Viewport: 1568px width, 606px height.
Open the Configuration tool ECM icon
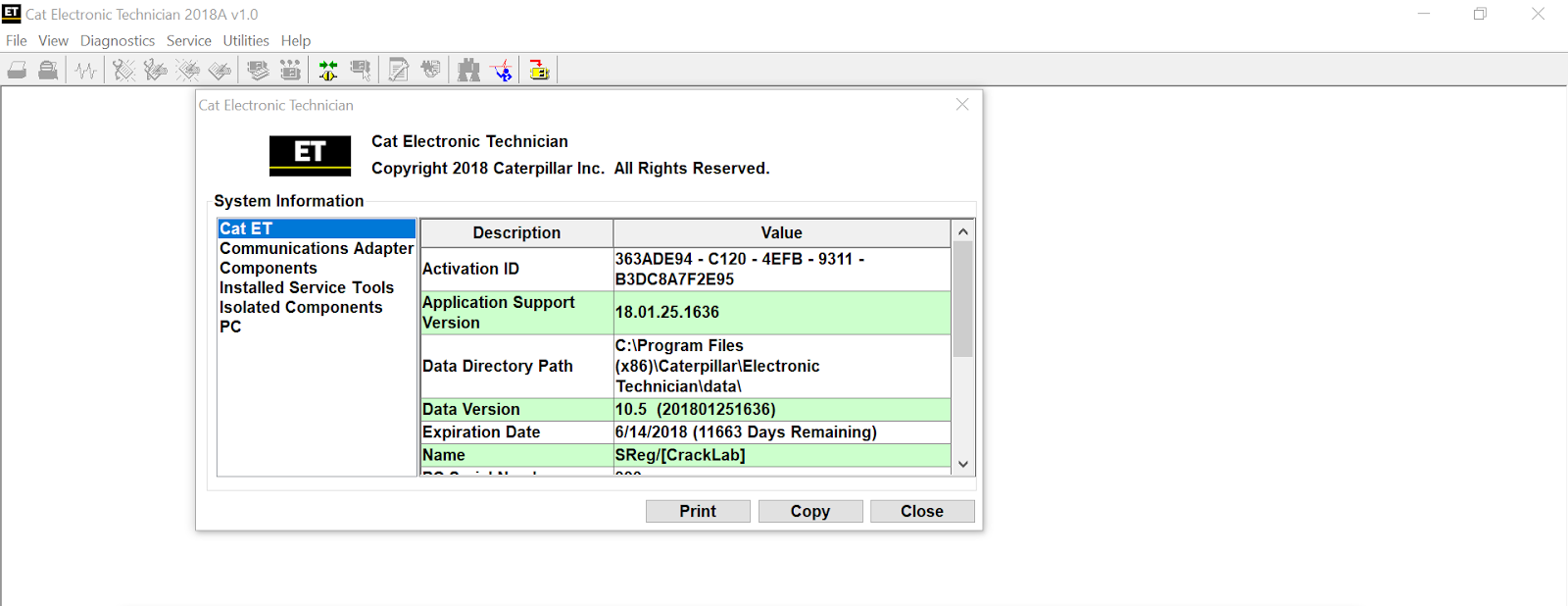[x=290, y=70]
